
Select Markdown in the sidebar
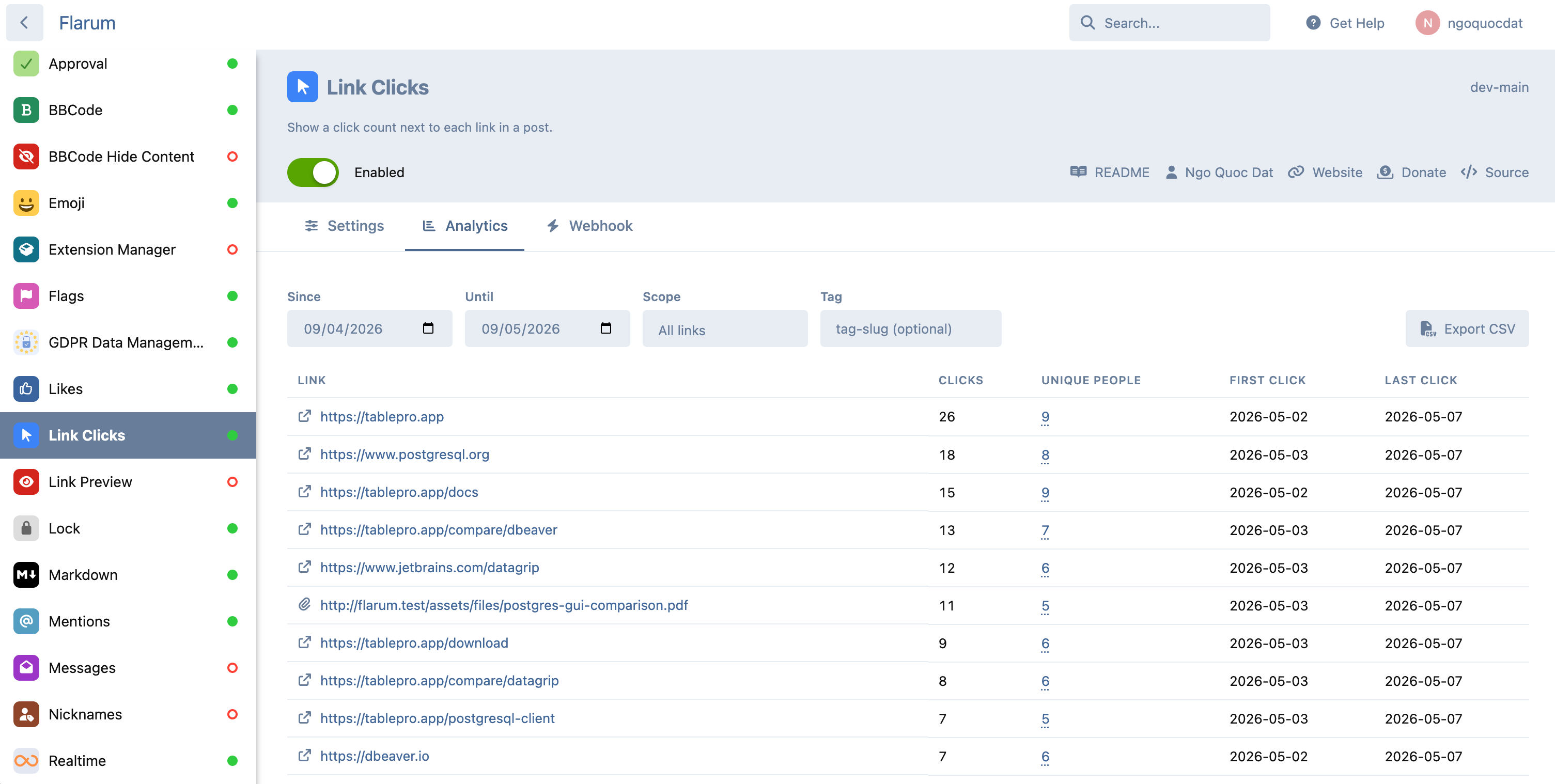pos(128,574)
